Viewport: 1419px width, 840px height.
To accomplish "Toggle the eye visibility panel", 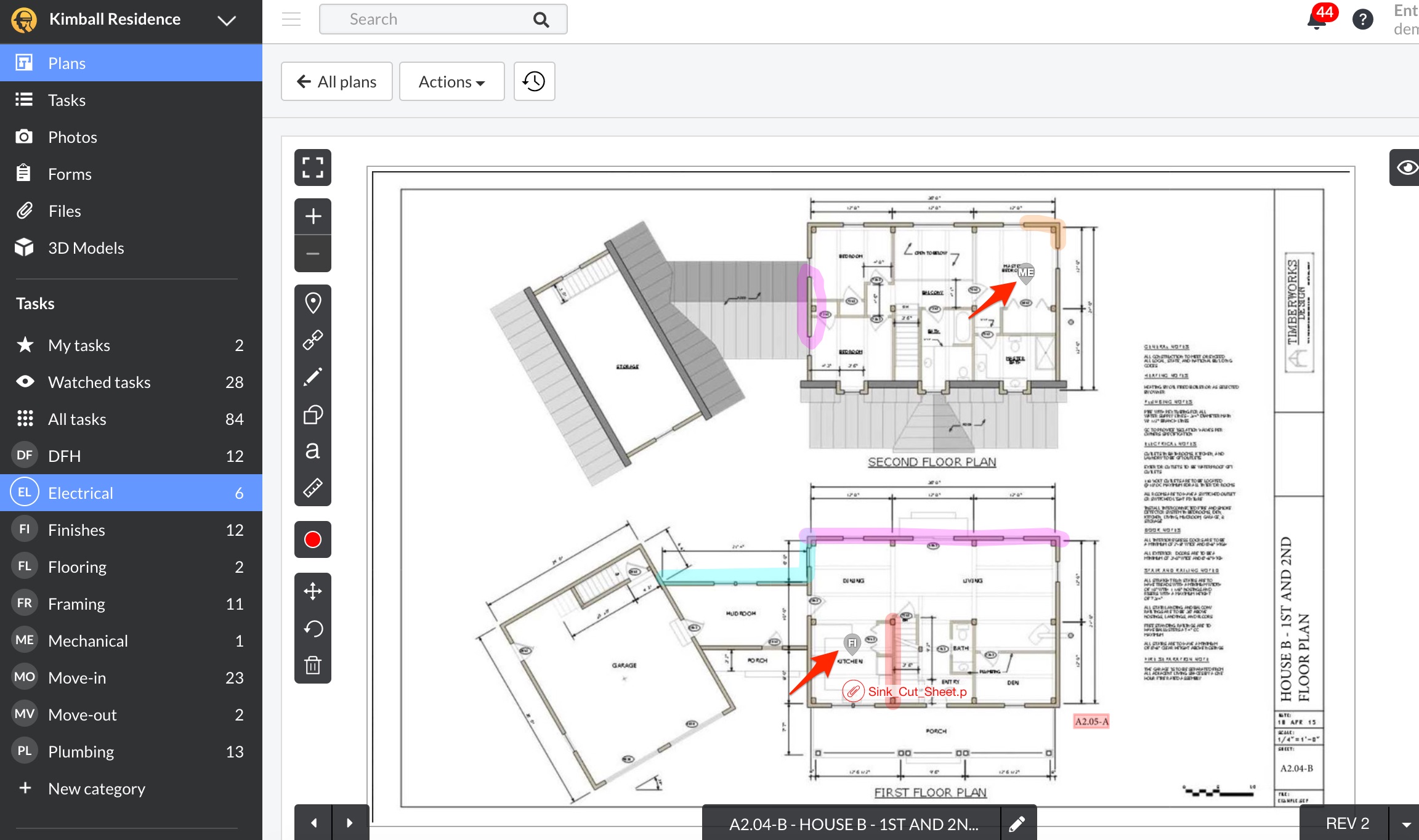I will point(1407,168).
